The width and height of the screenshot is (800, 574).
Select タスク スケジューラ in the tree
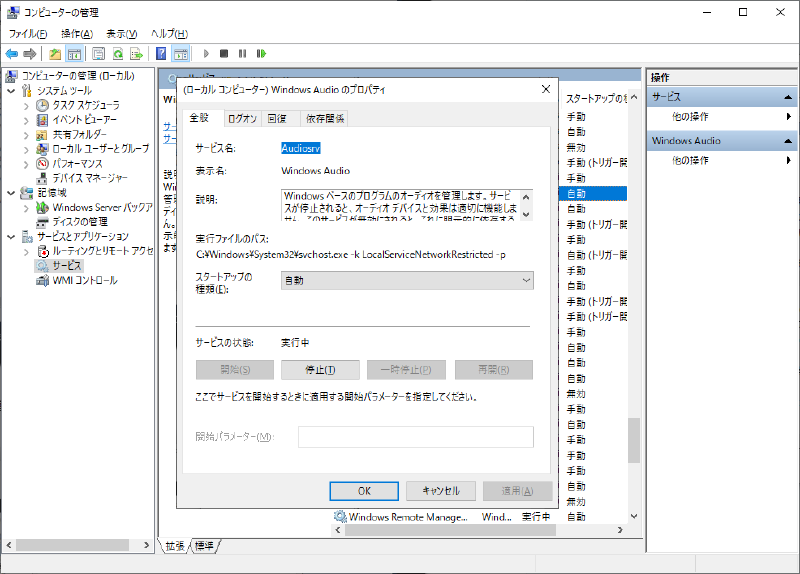tap(85, 105)
